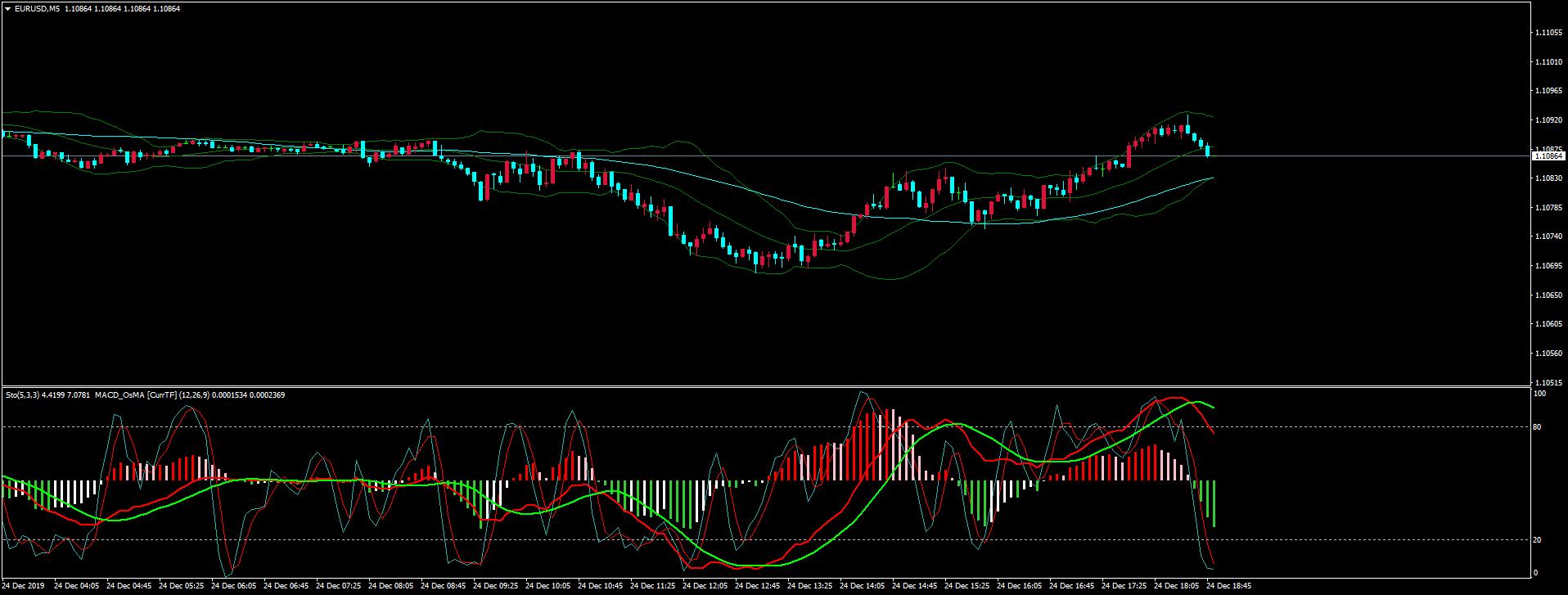Click the stochastic level 100 label

1541,394
